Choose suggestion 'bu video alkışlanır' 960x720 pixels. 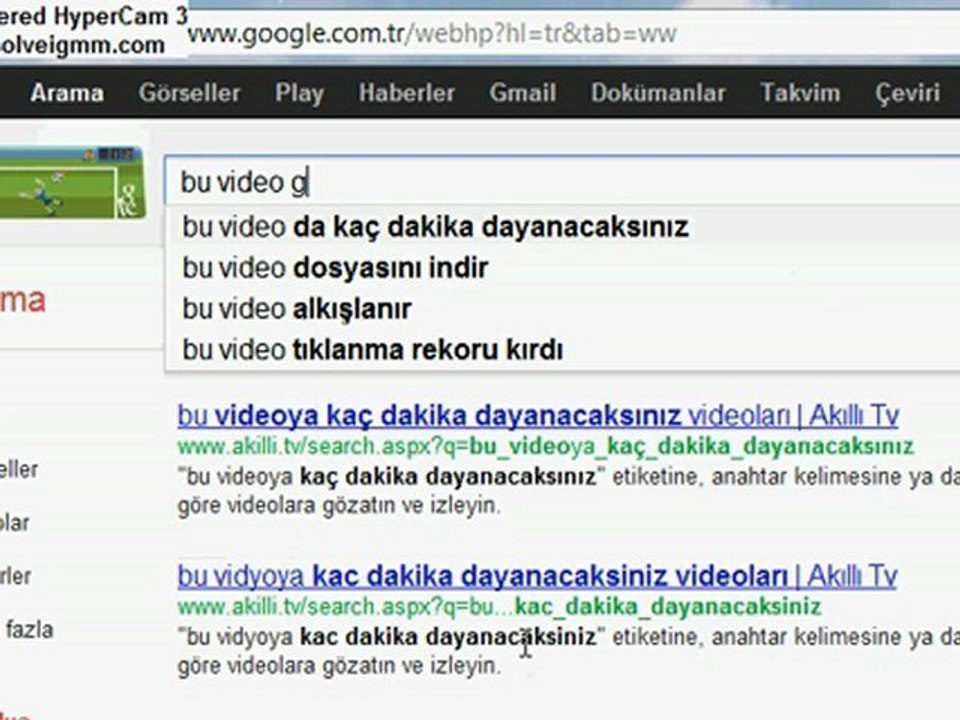point(561,309)
